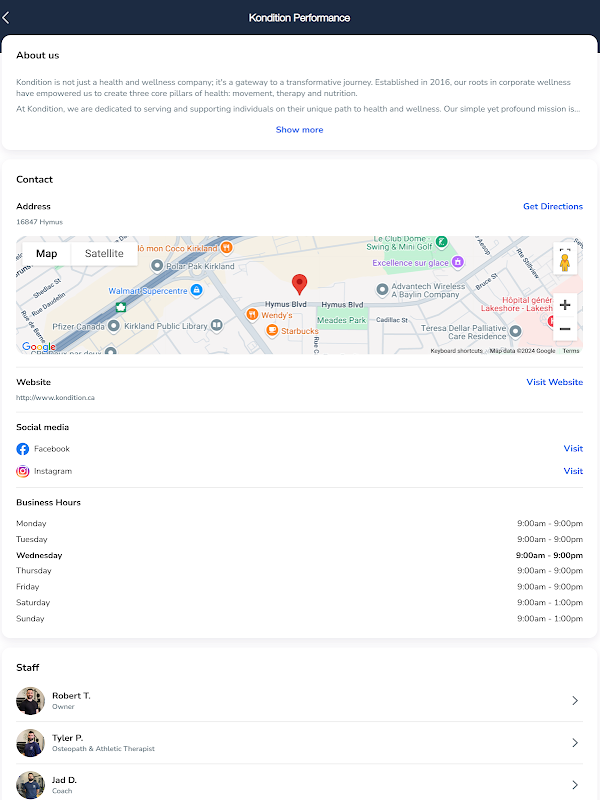The image size is (600, 800).
Task: Click Get Directions link
Action: click(553, 206)
